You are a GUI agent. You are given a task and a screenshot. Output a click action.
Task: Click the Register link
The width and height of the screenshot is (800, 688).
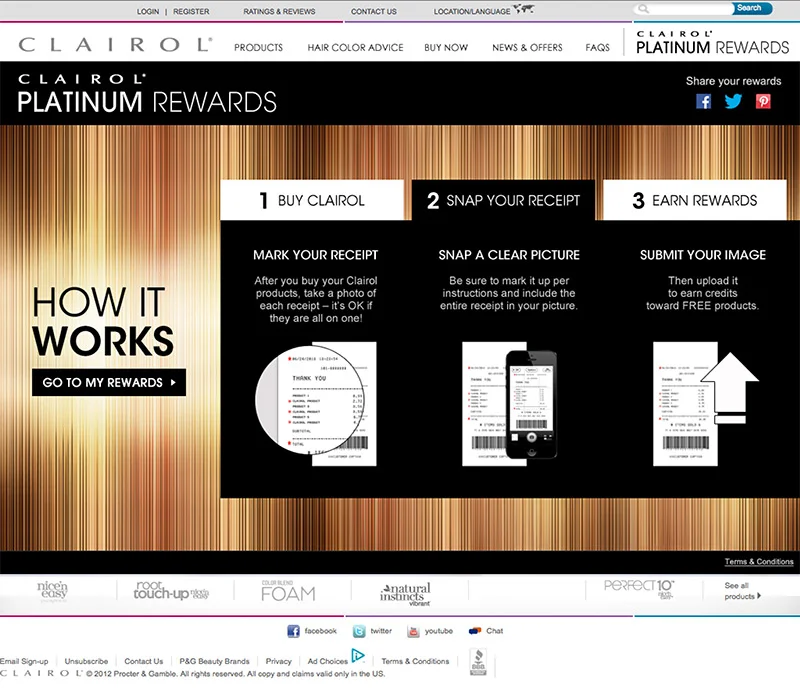point(191,11)
